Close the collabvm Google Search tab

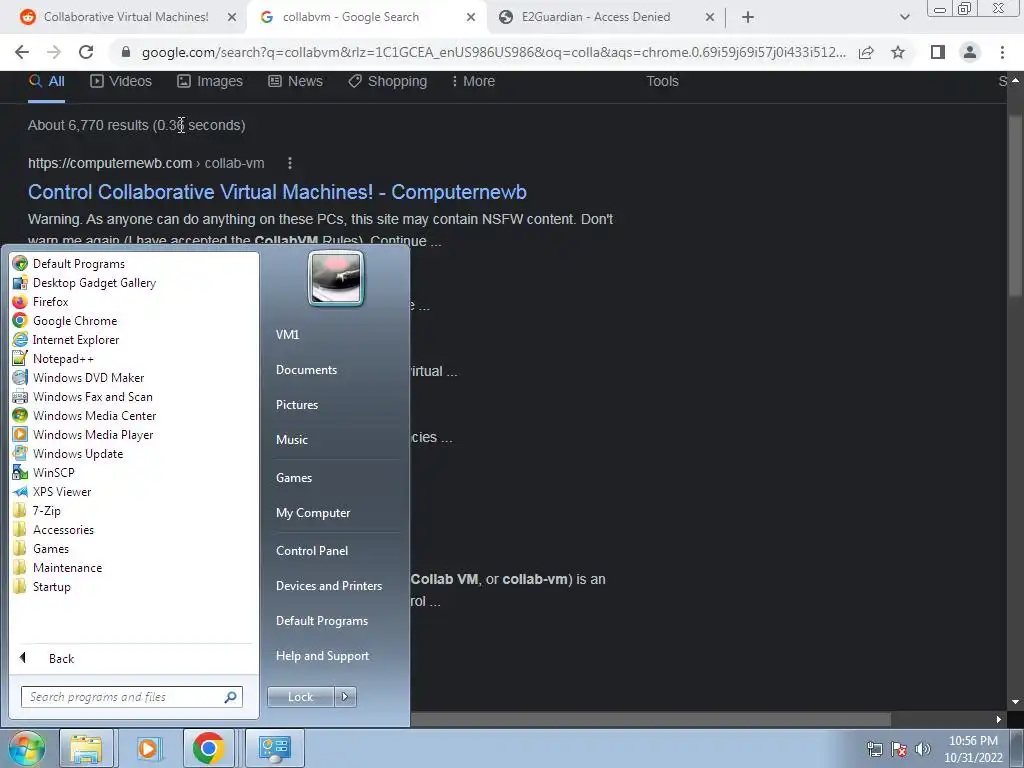click(x=471, y=18)
